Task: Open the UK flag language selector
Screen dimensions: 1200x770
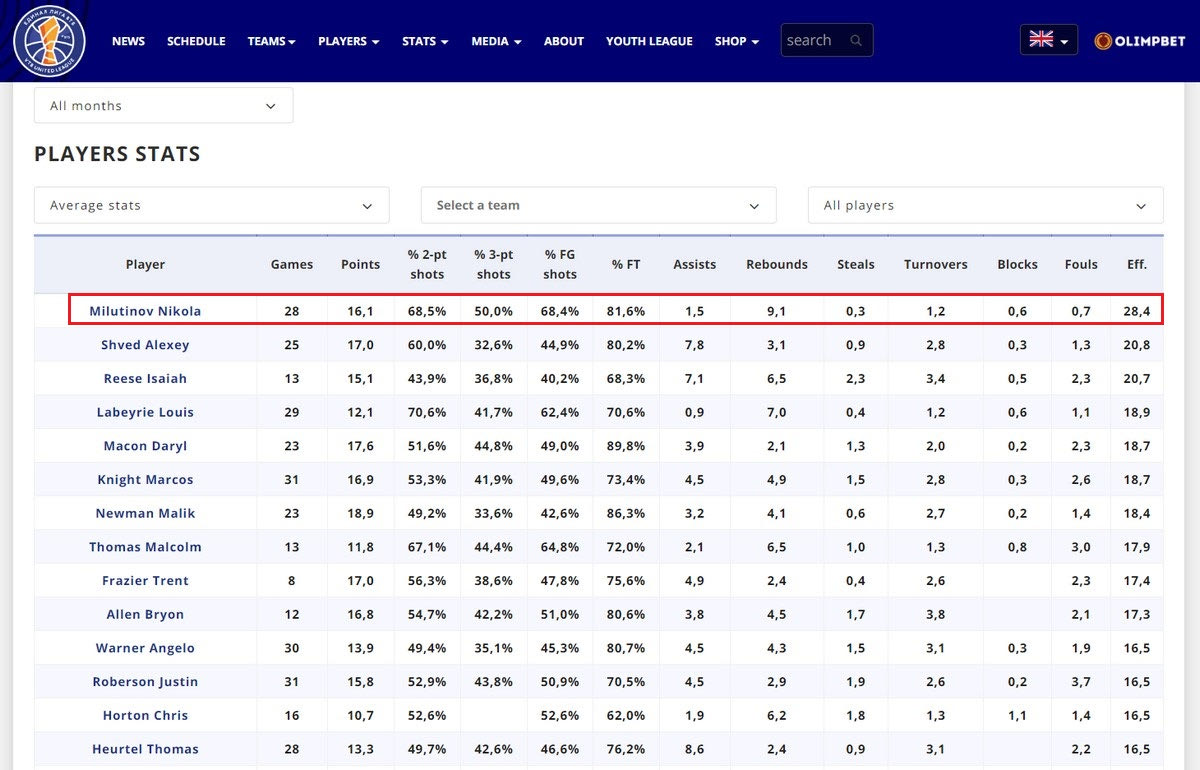Action: (1048, 40)
